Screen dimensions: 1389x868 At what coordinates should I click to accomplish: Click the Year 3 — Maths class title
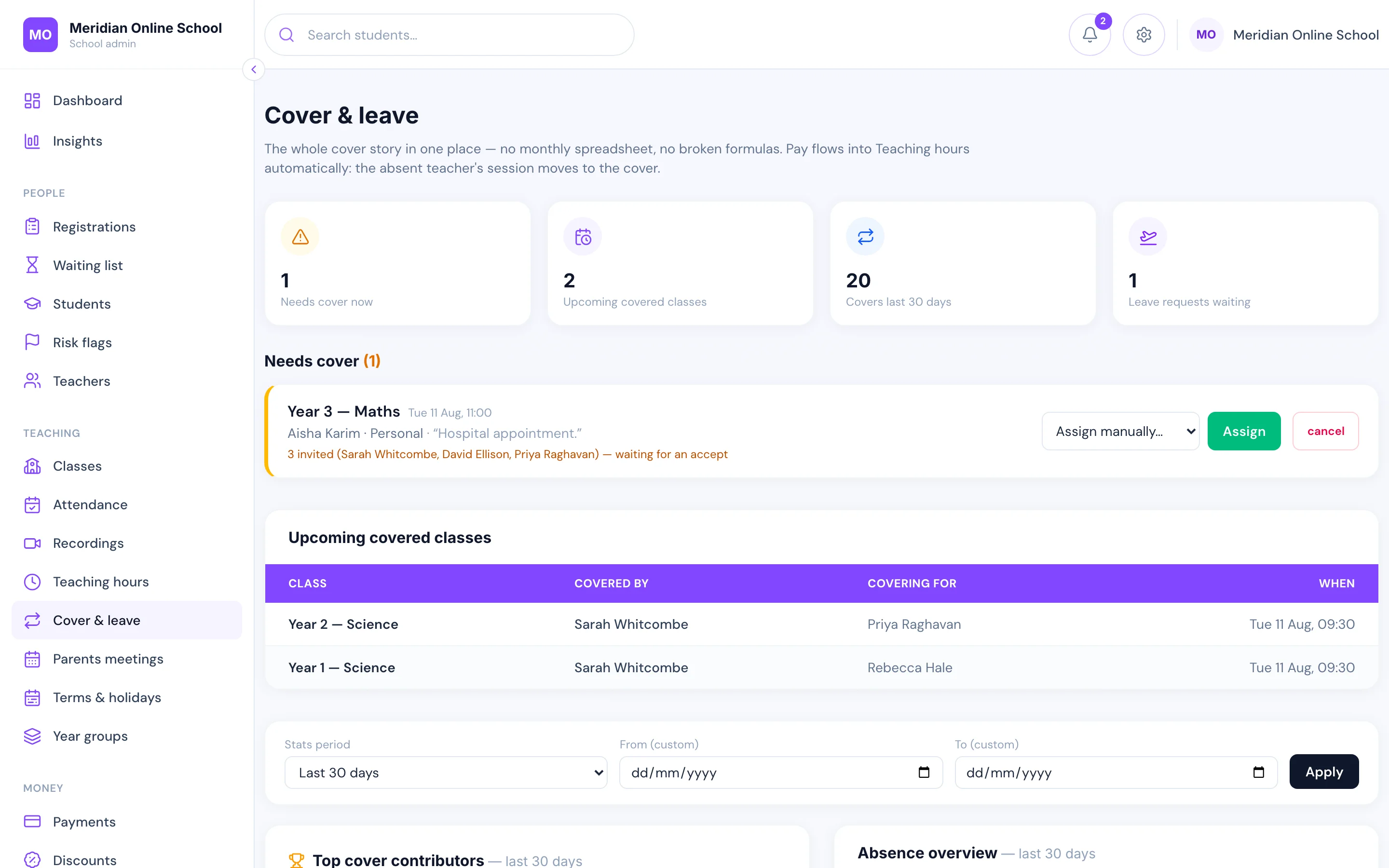343,412
